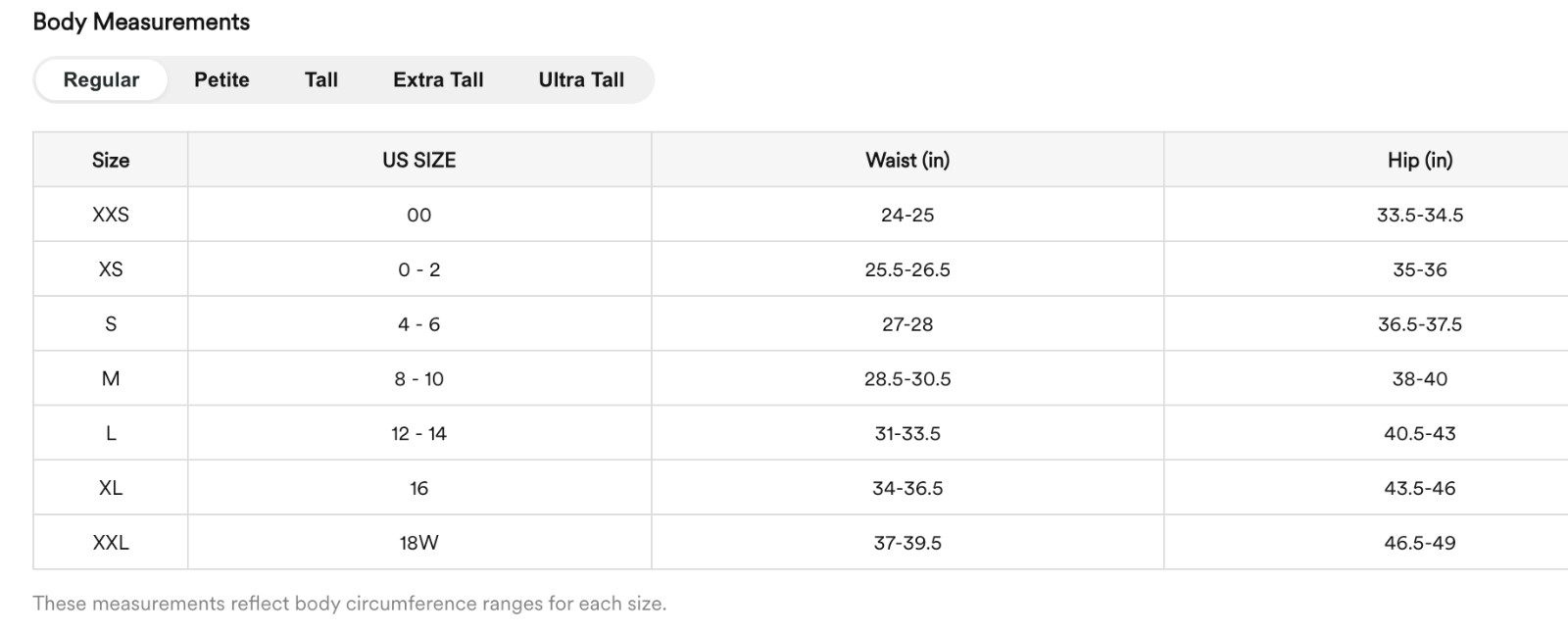Switch to the Petite tab

coord(221,79)
